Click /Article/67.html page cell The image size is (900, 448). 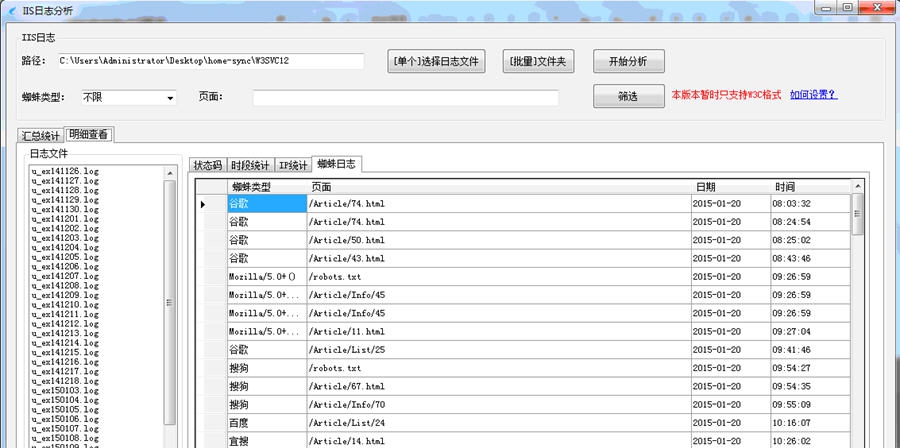coord(499,387)
